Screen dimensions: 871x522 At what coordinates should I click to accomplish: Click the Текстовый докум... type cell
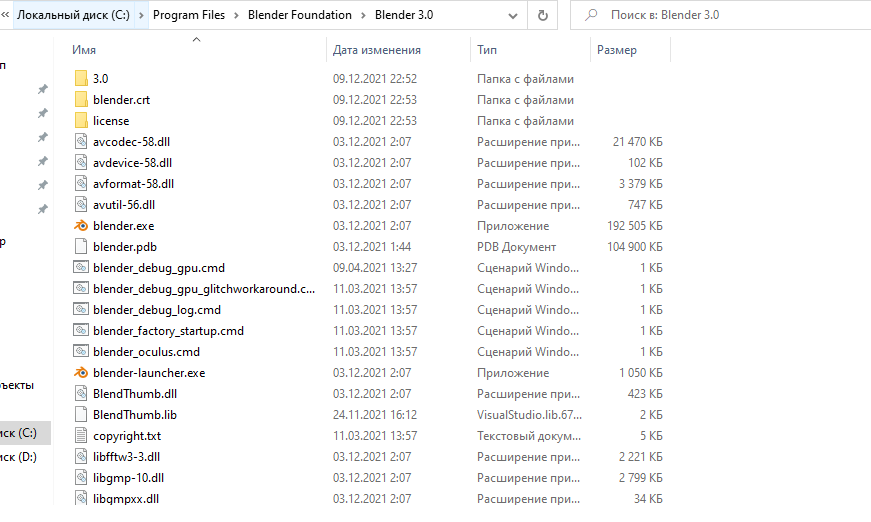(x=529, y=436)
